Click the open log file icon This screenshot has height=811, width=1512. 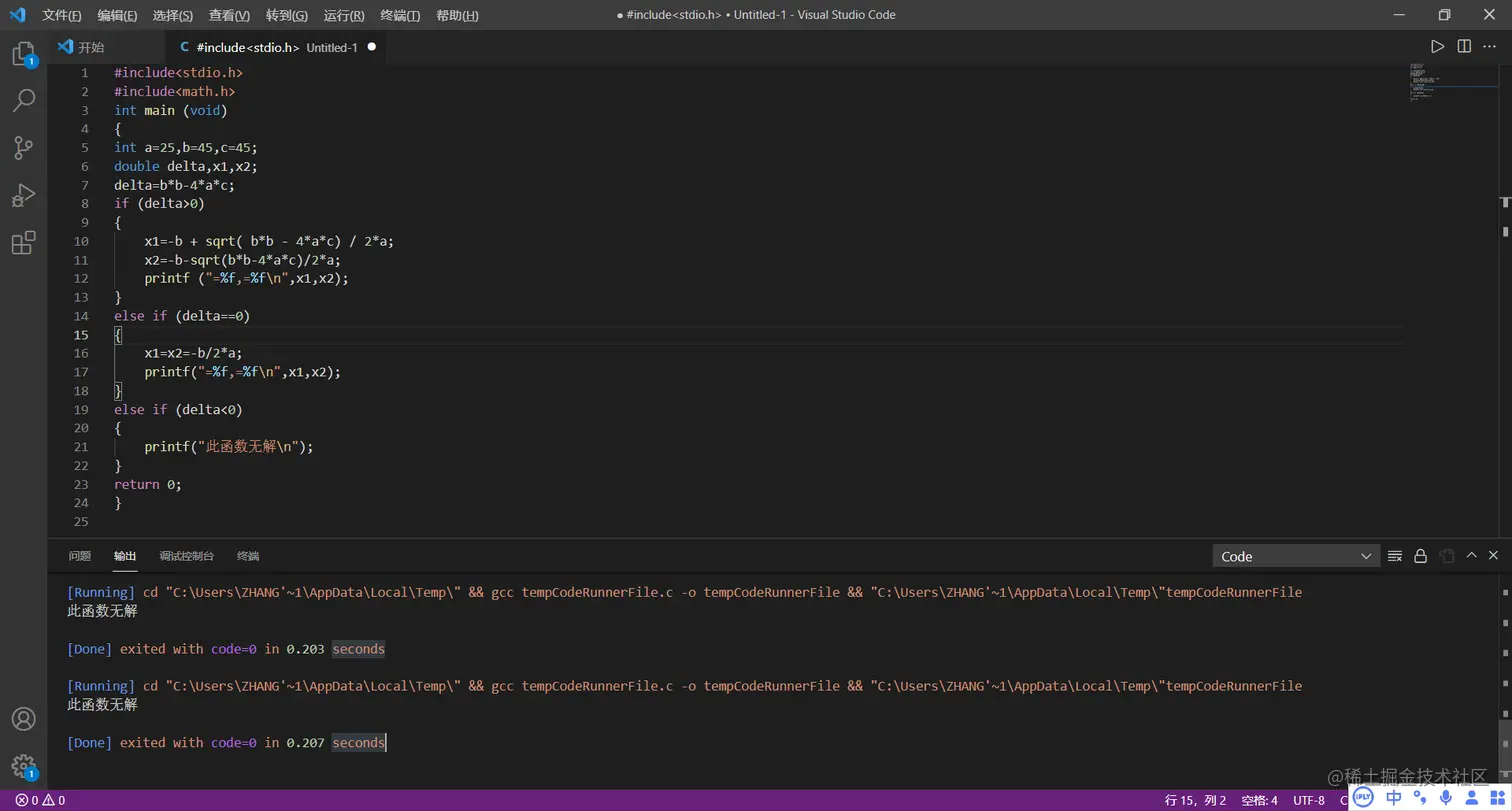click(x=1446, y=556)
